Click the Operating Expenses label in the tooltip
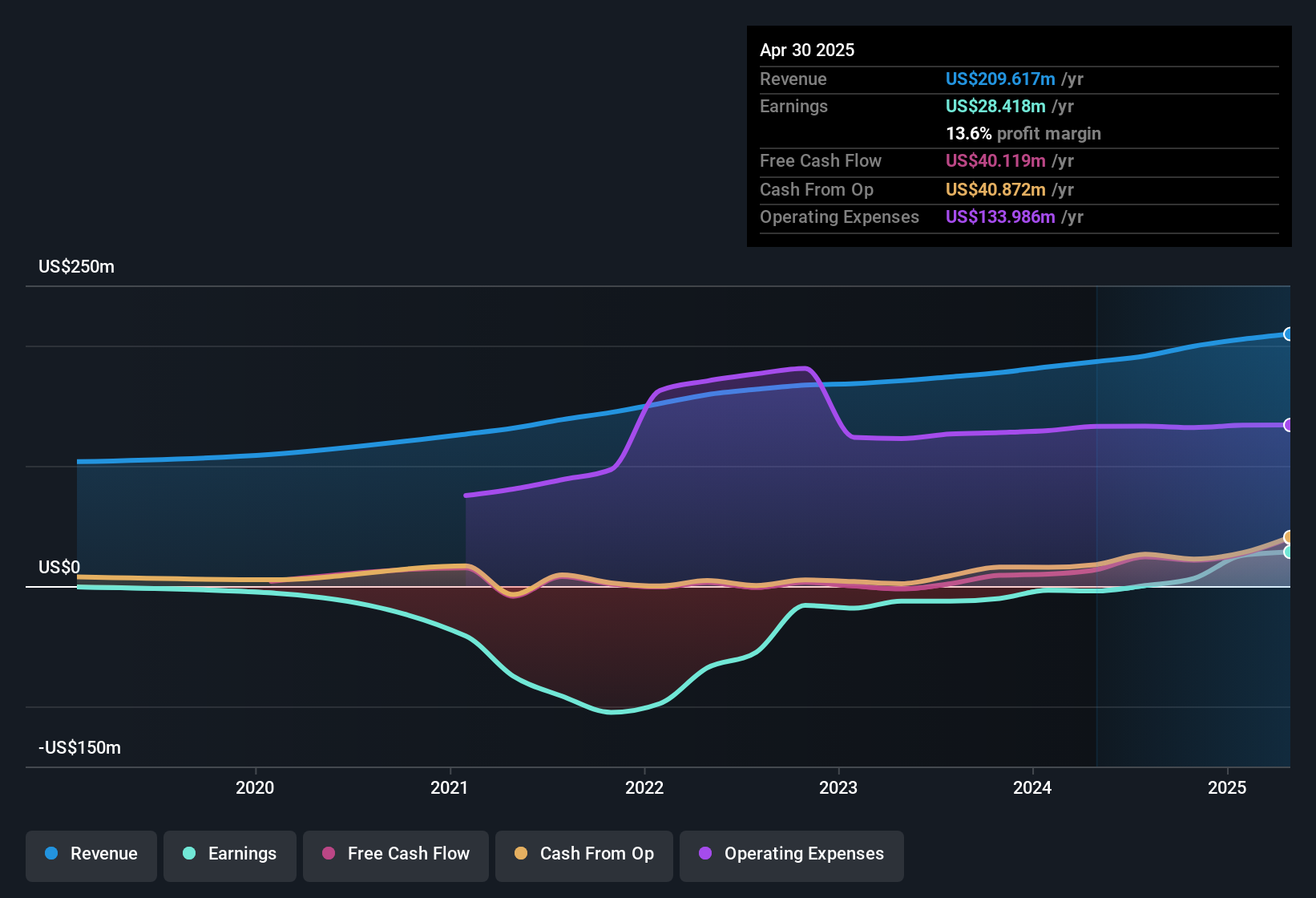The image size is (1316, 898). click(x=839, y=216)
